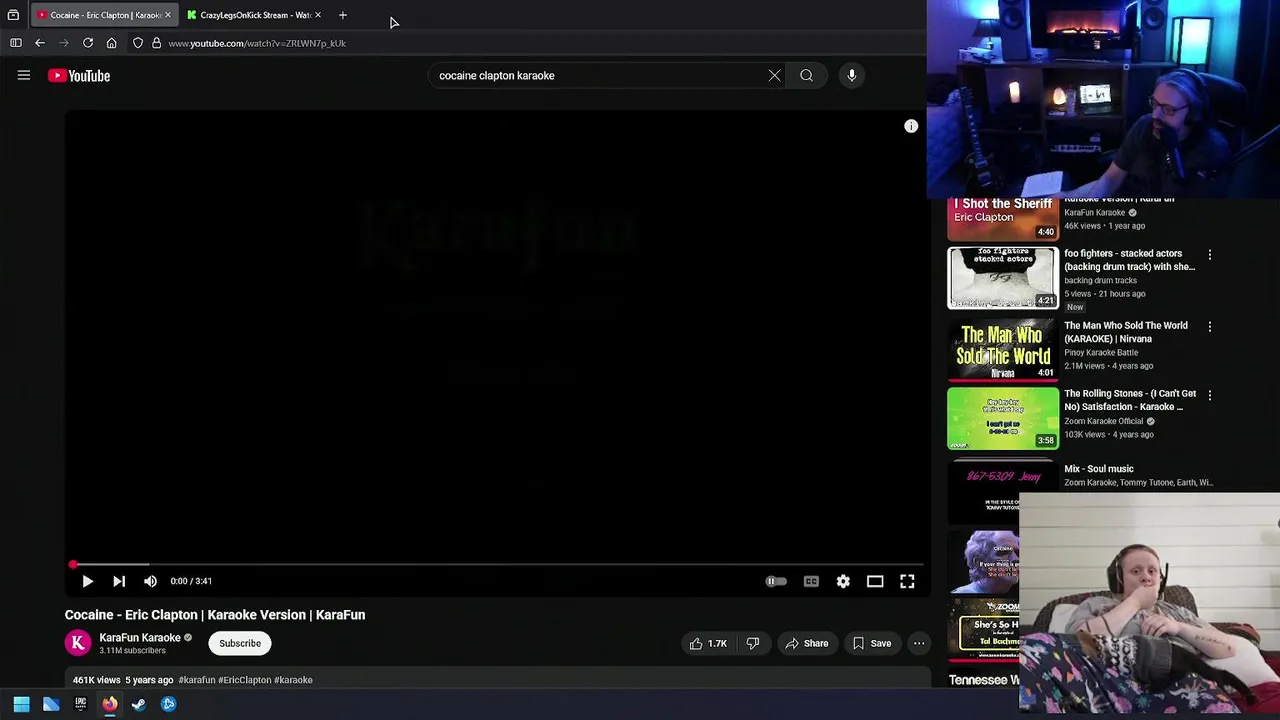Open a new browser tab
This screenshot has width=1280, height=720.
(342, 15)
